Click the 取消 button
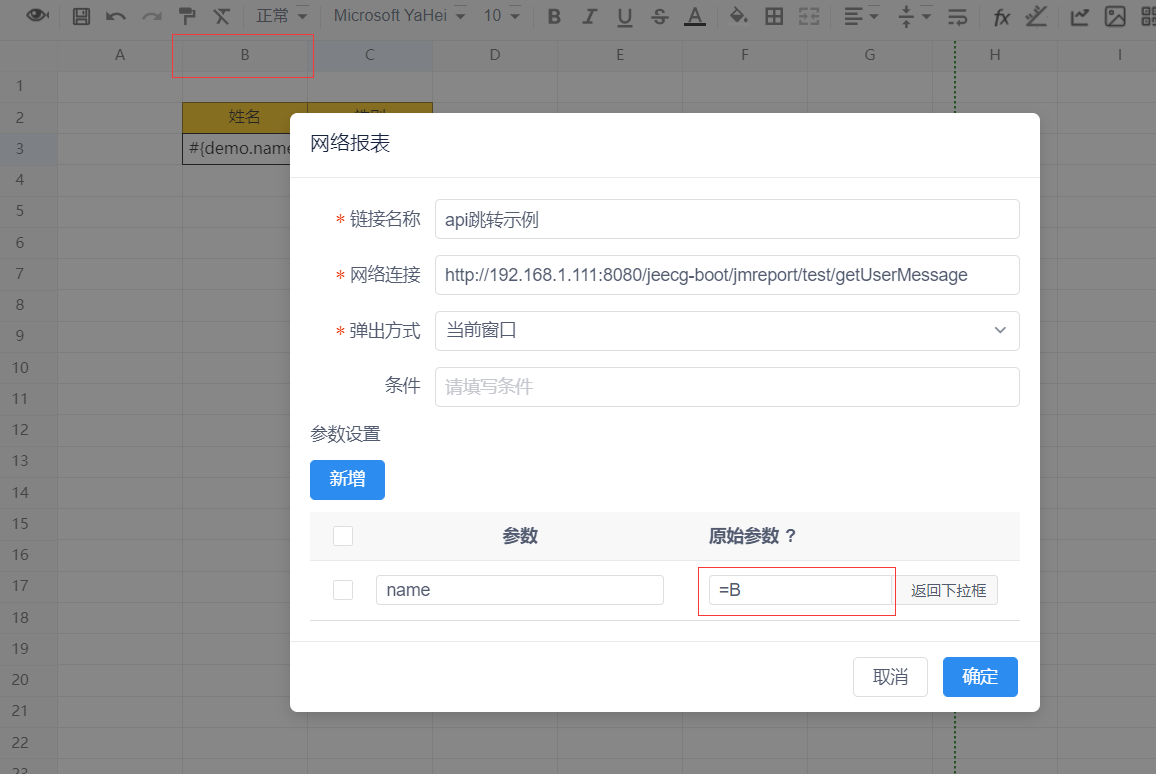 (x=890, y=677)
